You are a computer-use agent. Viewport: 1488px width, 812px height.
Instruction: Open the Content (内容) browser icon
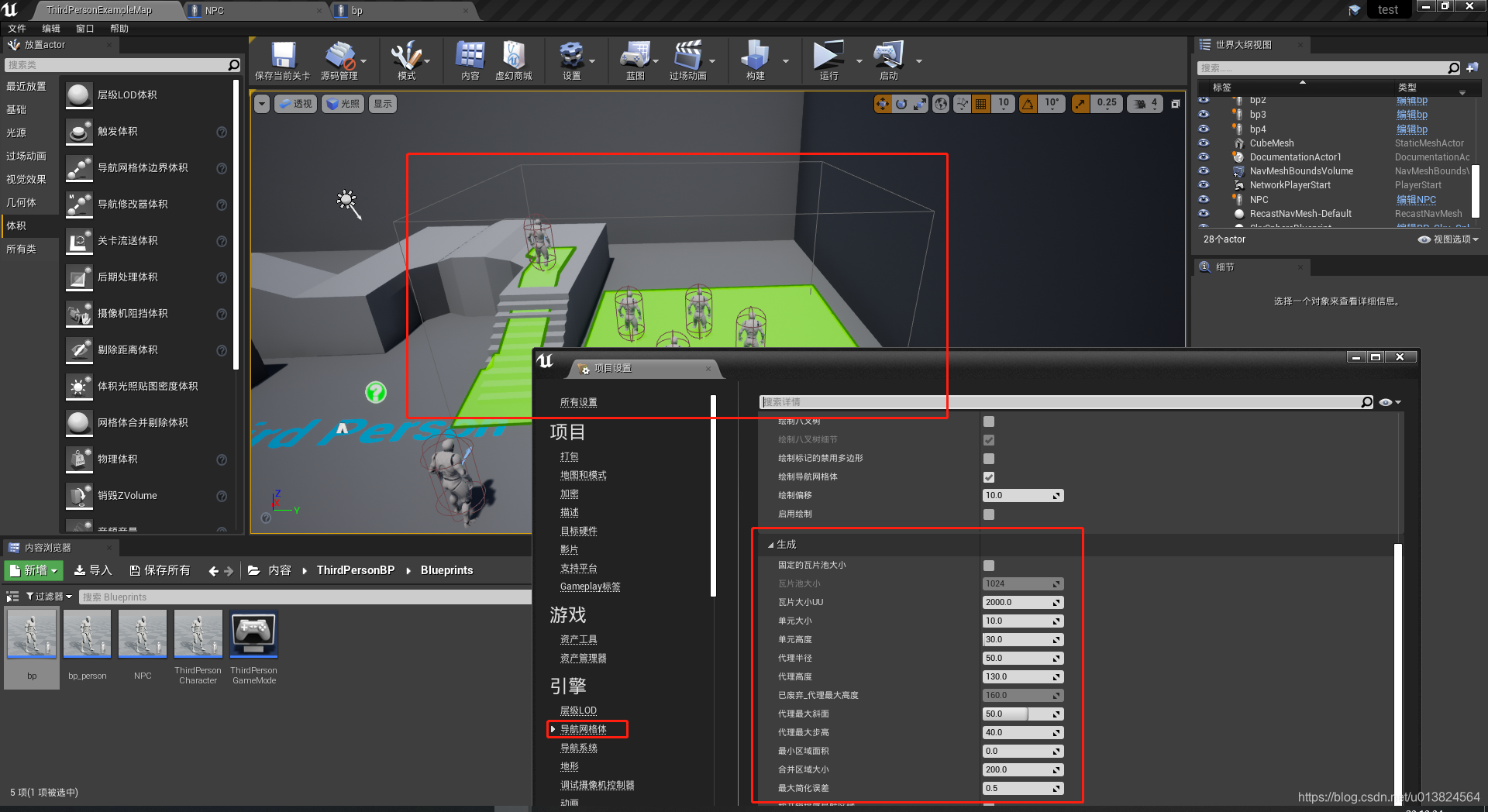[x=470, y=55]
